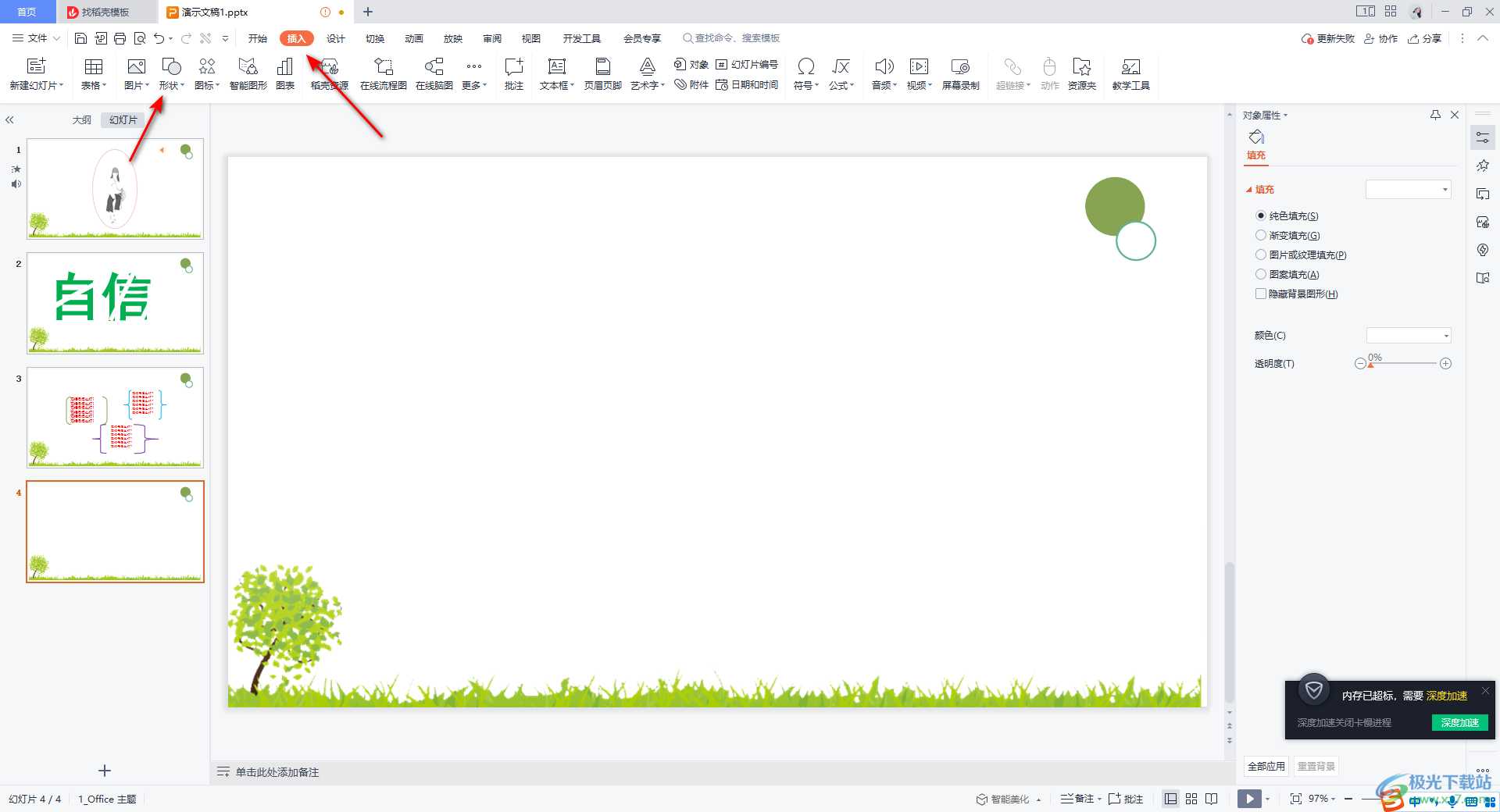This screenshot has height=812, width=1500.
Task: Click the notes area to add notes
Action: pos(277,772)
